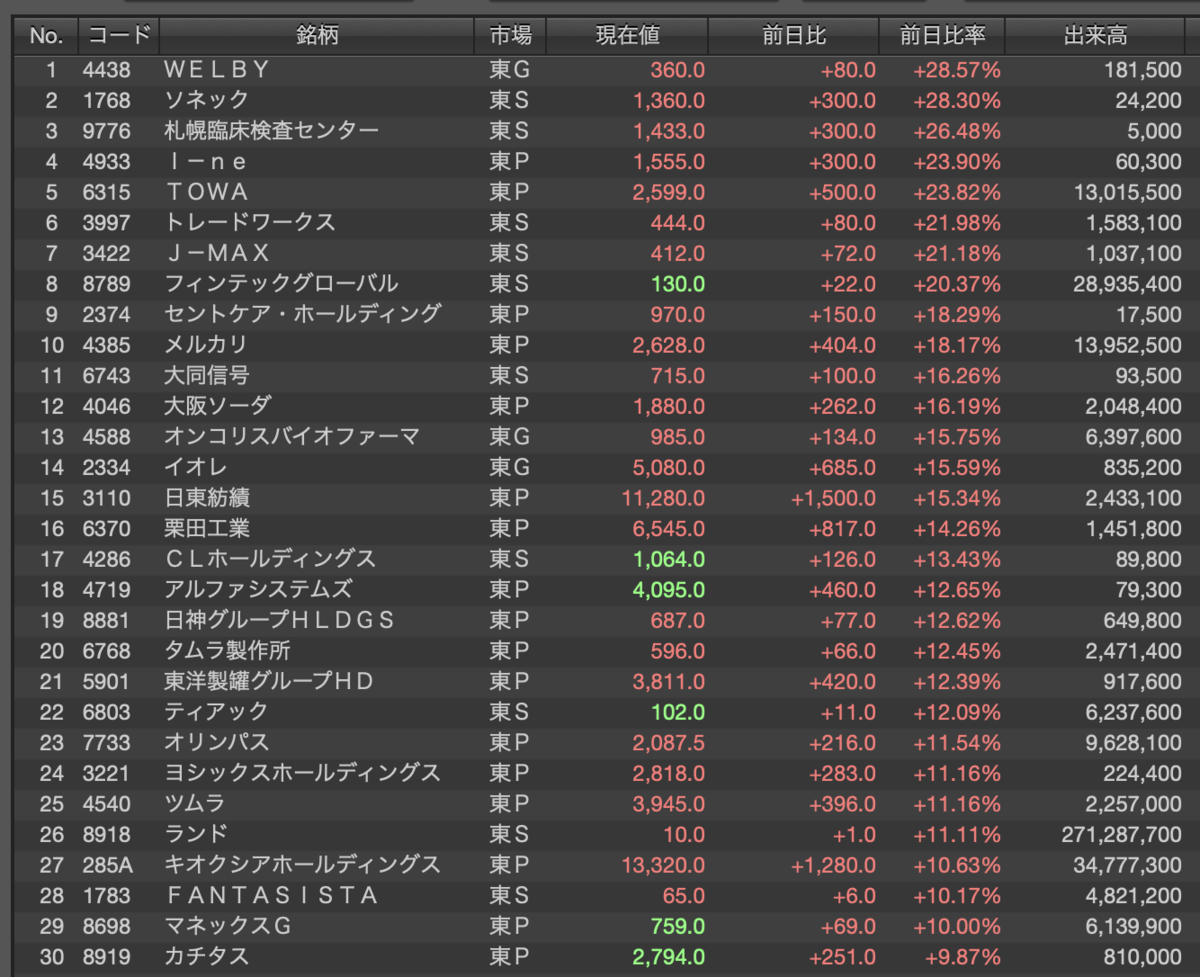This screenshot has height=977, width=1200.
Task: Click stock code 6315
Action: click(x=106, y=192)
